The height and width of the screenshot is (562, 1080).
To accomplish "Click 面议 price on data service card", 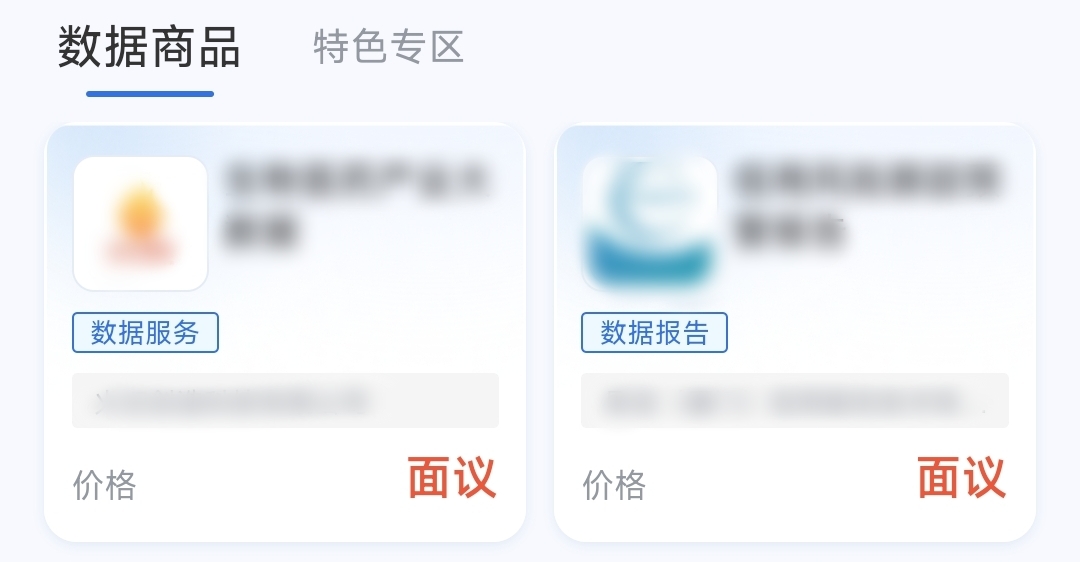I will click(x=452, y=478).
